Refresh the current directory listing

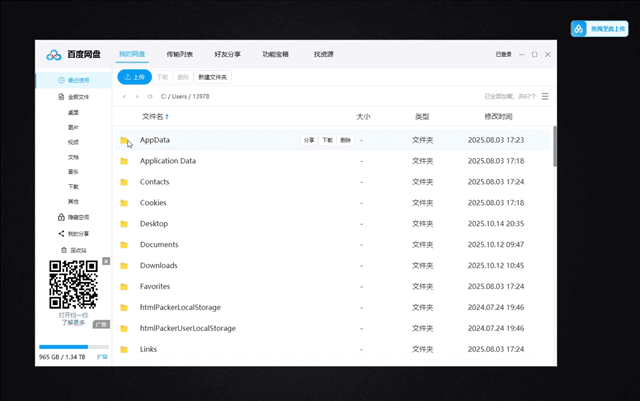[150, 96]
